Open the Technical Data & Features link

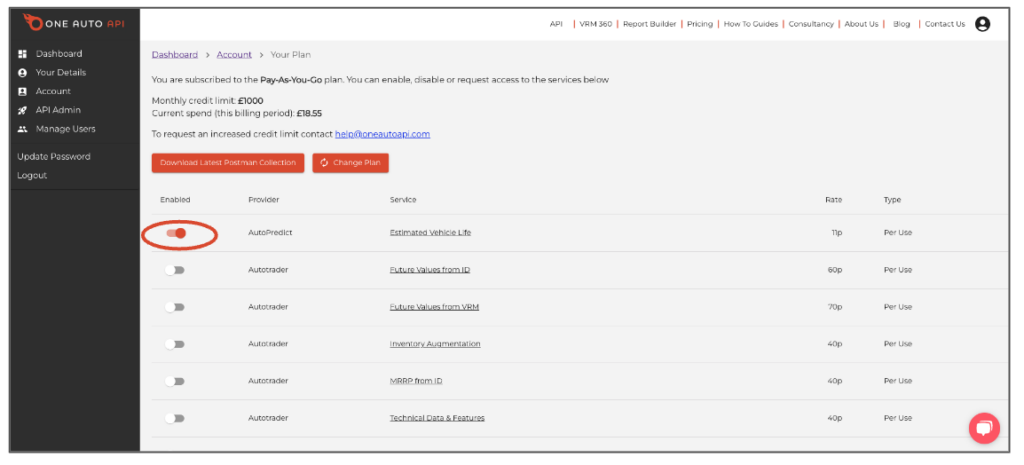coord(437,418)
